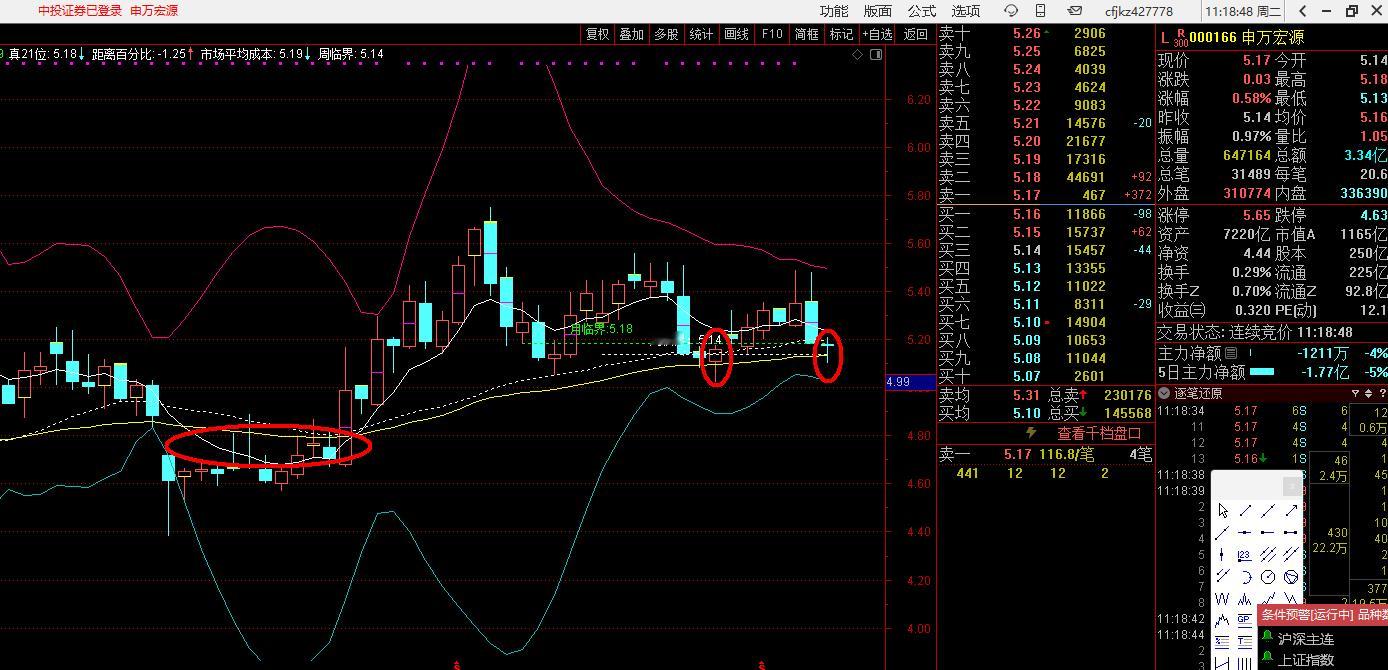Click the back chevron in title bar

1303,11
